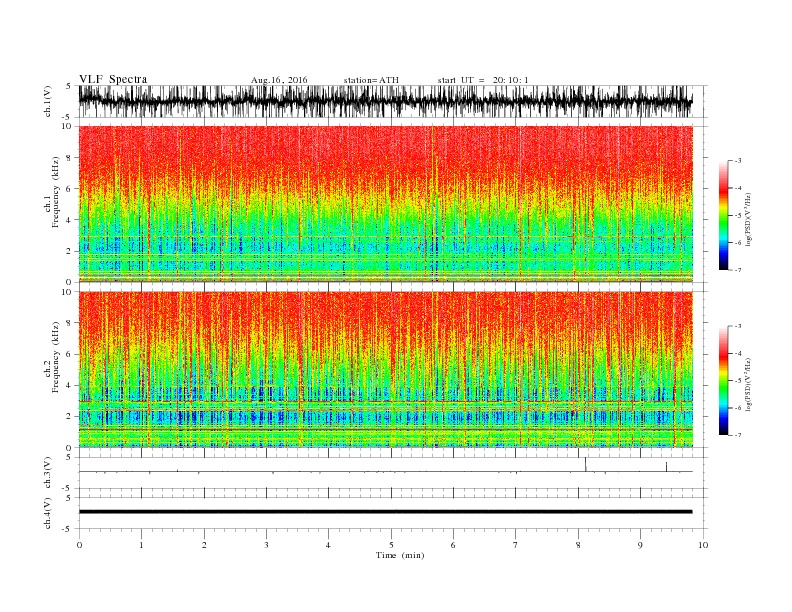Click the ch.1(V) axis label at top
This screenshot has height=612, width=792.
(x=48, y=101)
